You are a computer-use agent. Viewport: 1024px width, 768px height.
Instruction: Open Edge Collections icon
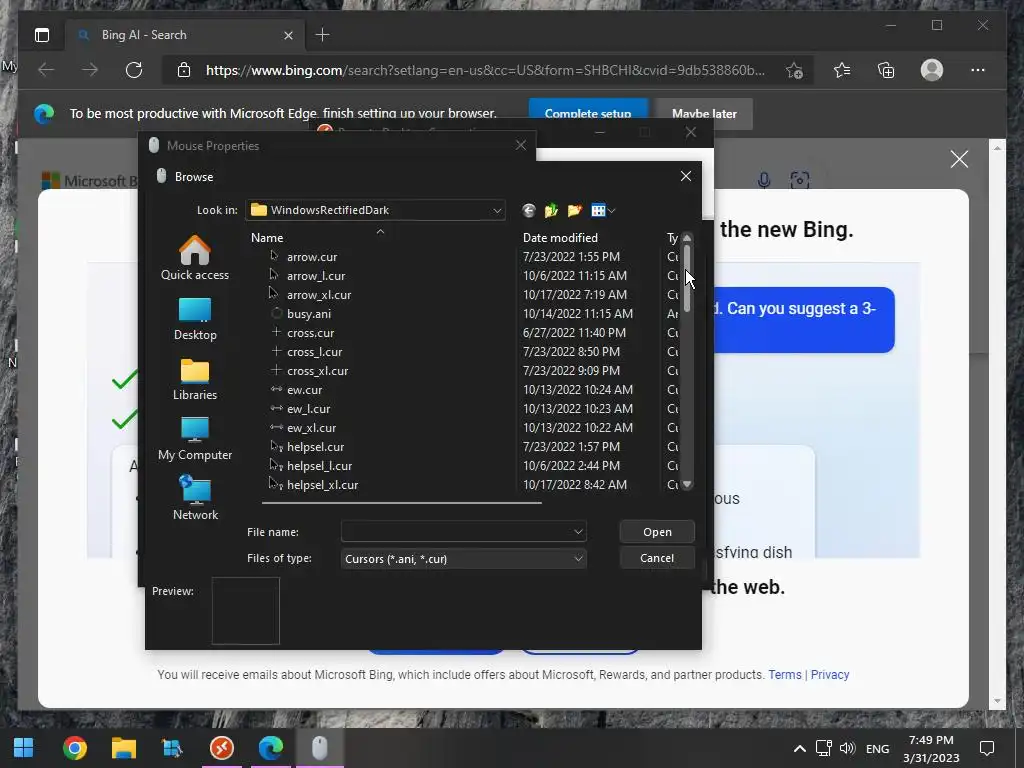click(886, 70)
